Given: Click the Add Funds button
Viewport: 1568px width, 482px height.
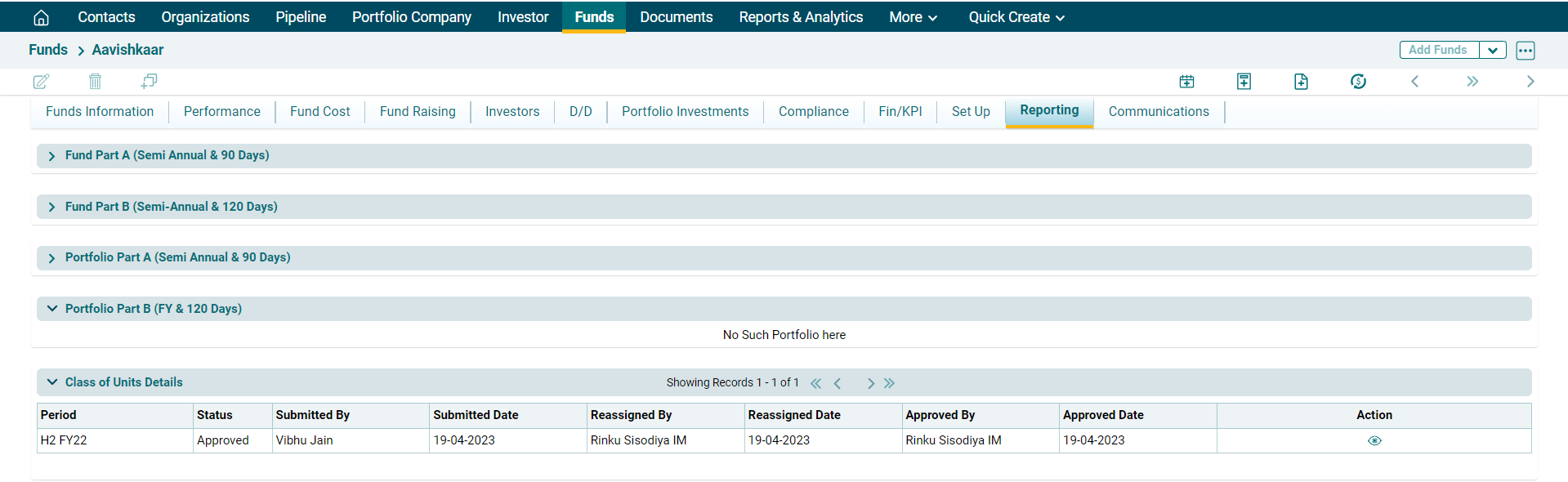Looking at the screenshot, I should click(1438, 50).
